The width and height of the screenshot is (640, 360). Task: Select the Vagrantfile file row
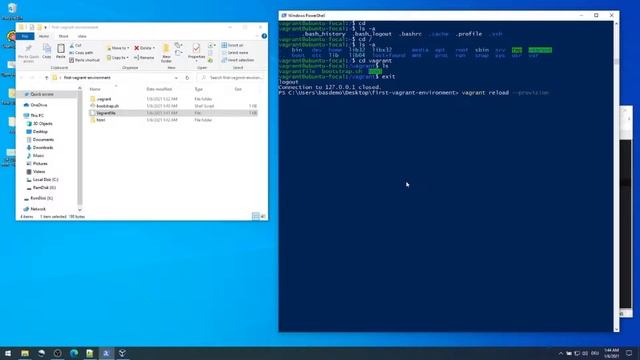(x=173, y=113)
